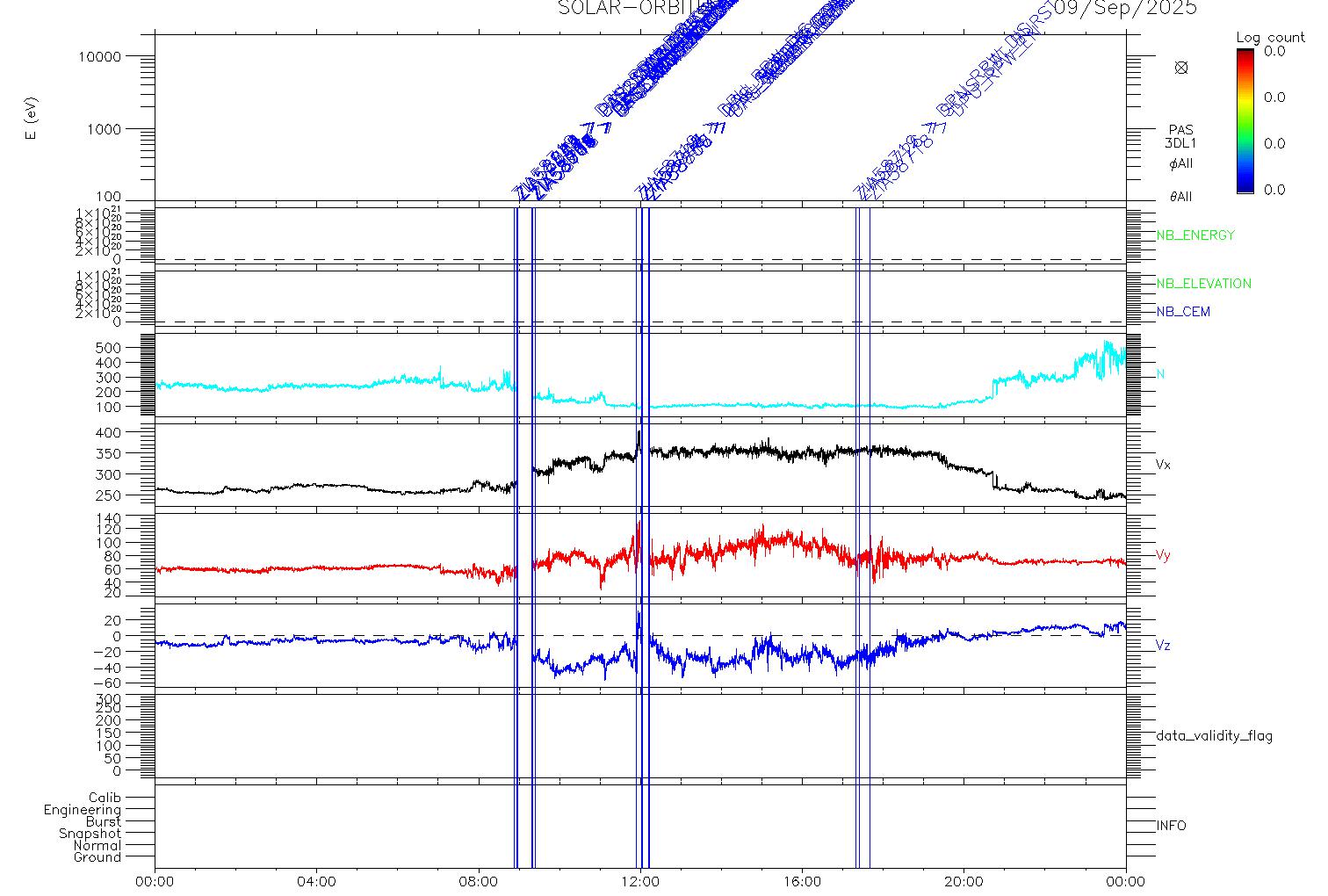Viewport: 1328px width, 896px height.
Task: Select the cyan N density label
Action: point(1161,374)
